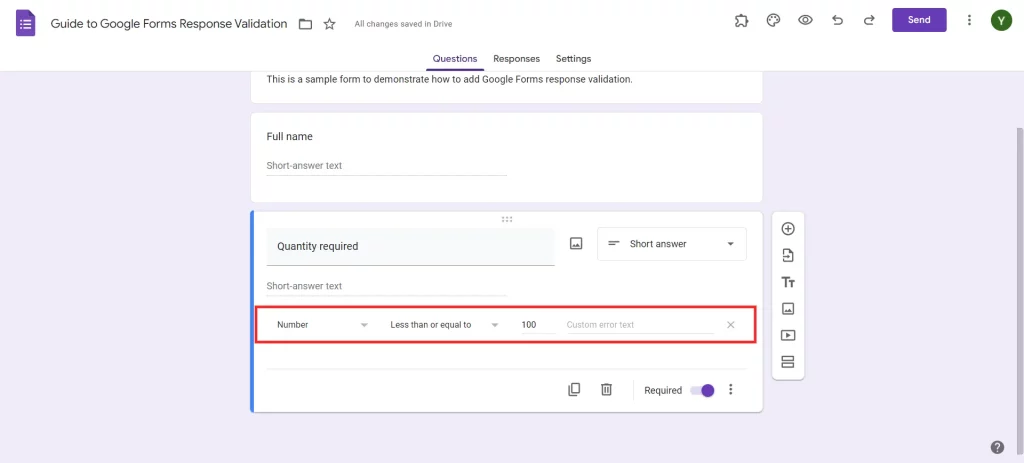The image size is (1024, 463).
Task: Open the help question mark icon
Action: [997, 447]
